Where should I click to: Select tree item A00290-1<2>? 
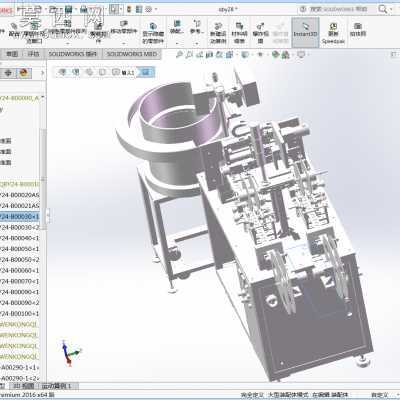19,378
